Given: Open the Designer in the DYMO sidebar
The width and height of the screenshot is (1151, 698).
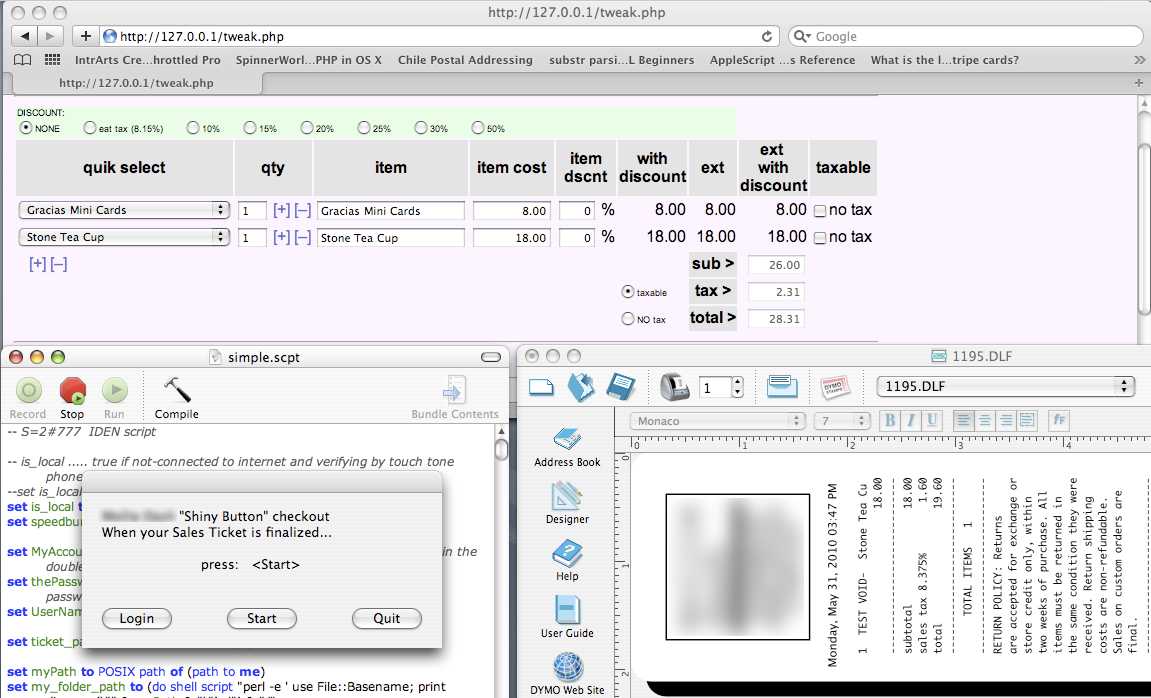Looking at the screenshot, I should click(567, 503).
